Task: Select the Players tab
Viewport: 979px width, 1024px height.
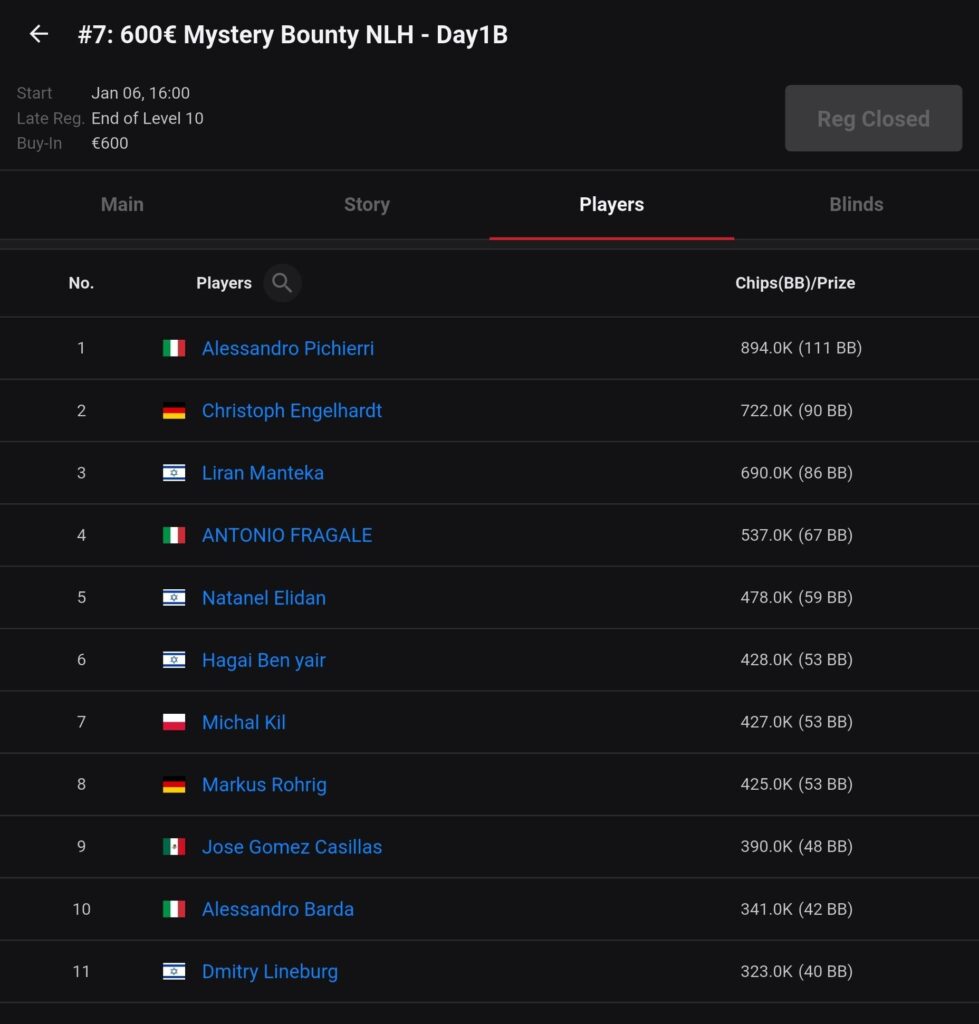Action: [x=611, y=204]
